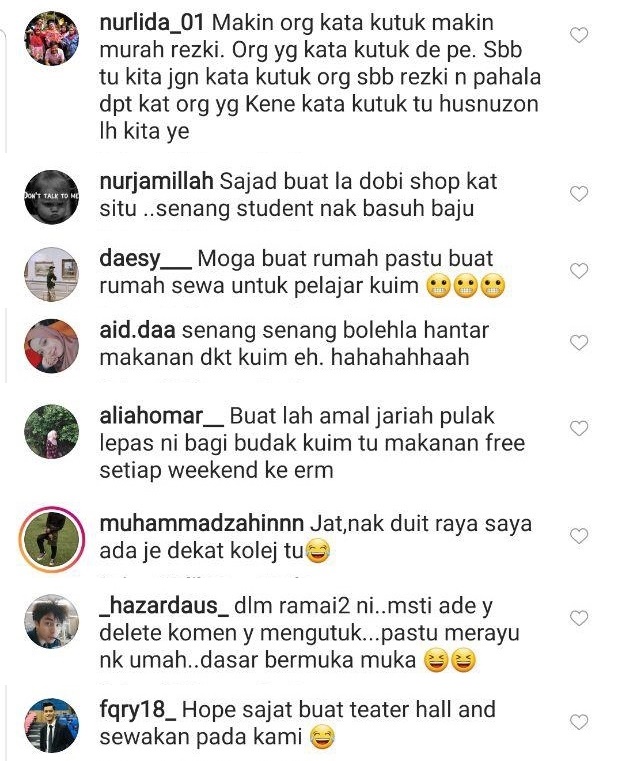Open fqry18_'s profile photo

coord(51,725)
